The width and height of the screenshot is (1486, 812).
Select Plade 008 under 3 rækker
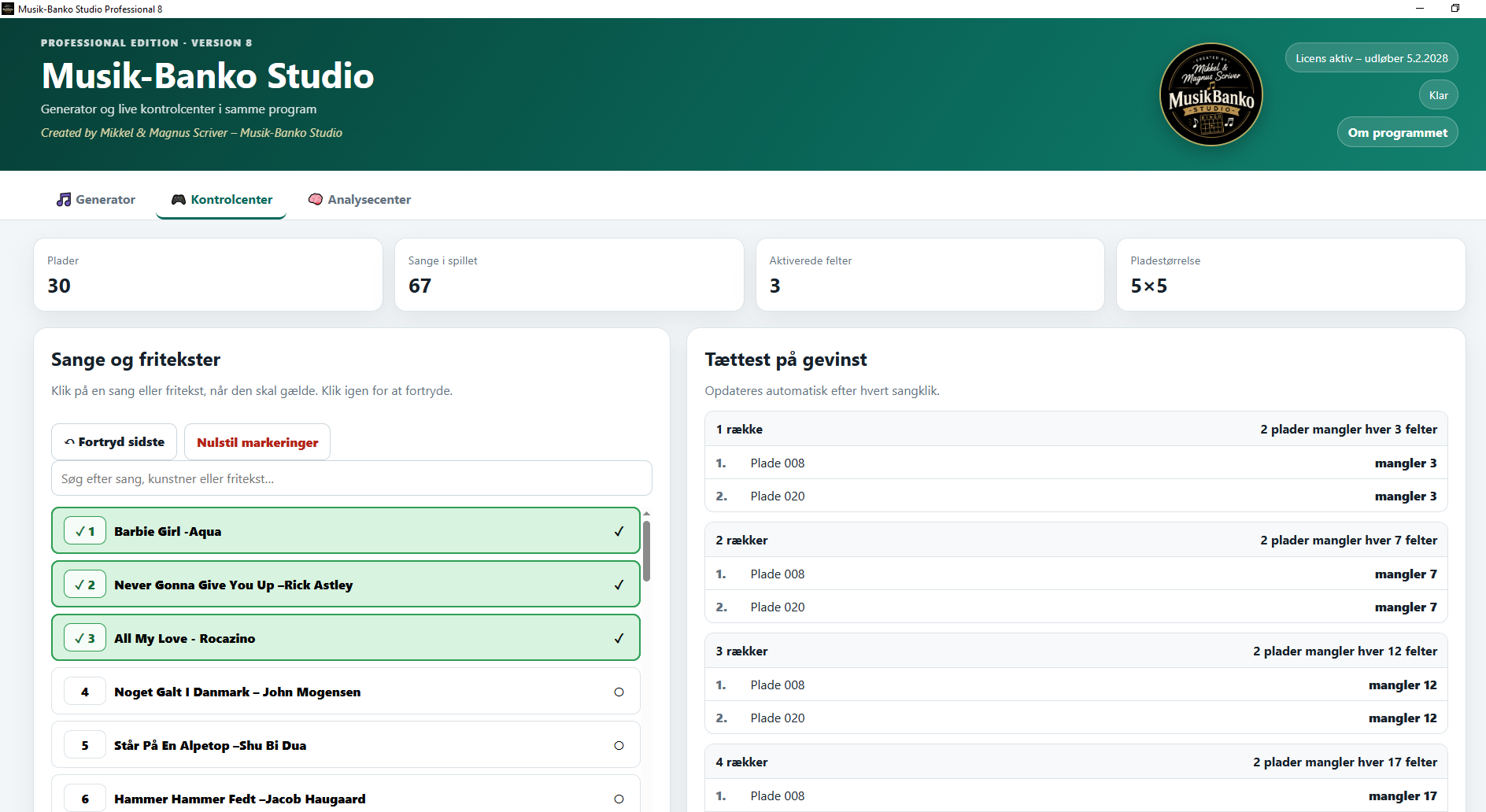pos(1076,685)
